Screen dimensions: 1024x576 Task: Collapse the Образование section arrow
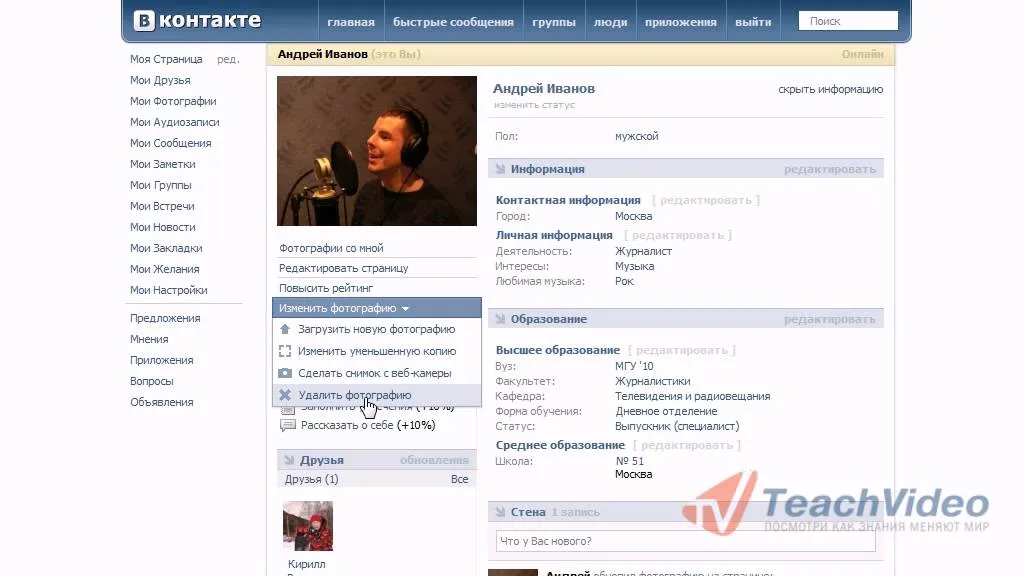(x=500, y=319)
